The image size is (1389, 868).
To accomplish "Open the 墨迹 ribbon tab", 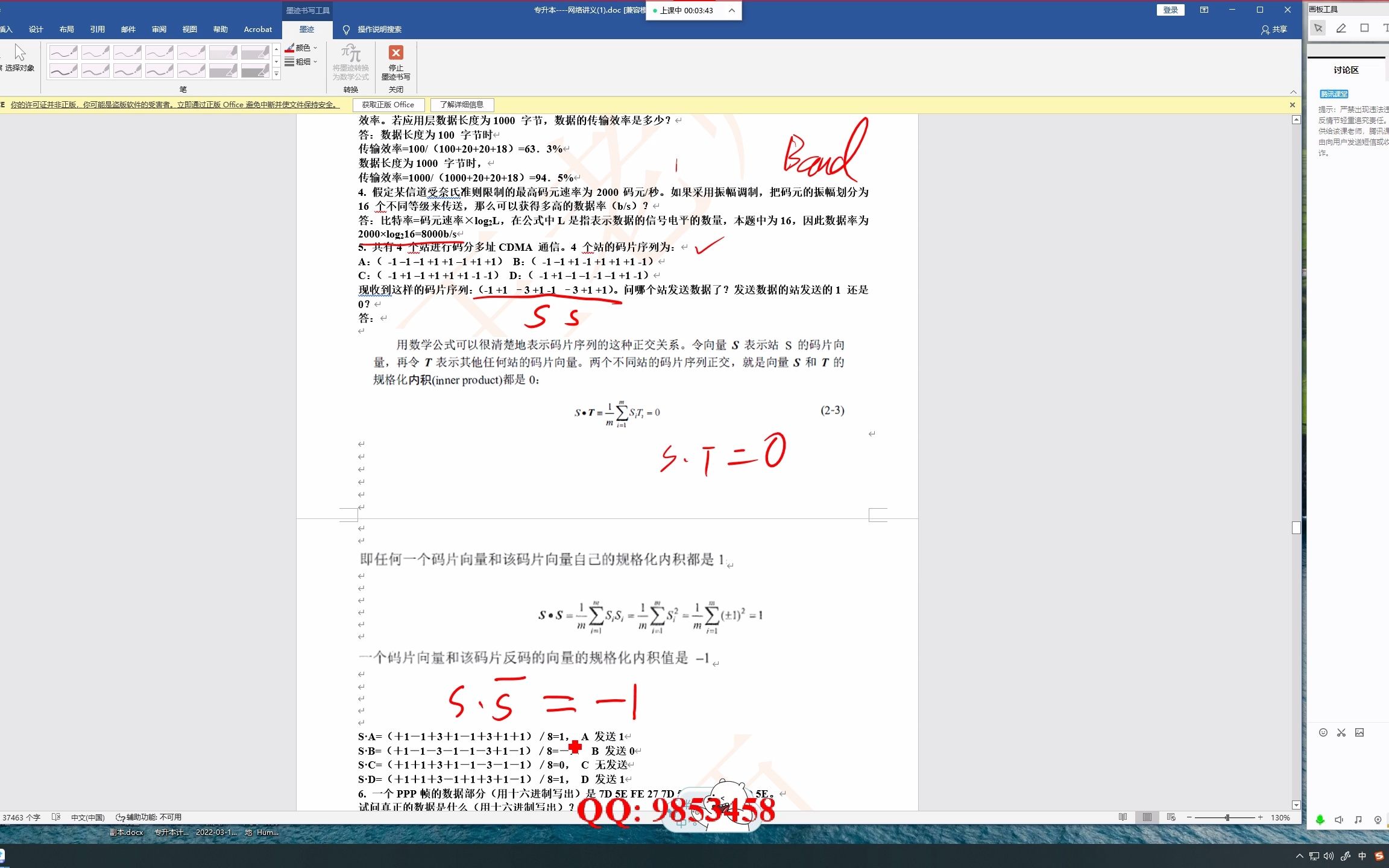I will click(x=307, y=30).
